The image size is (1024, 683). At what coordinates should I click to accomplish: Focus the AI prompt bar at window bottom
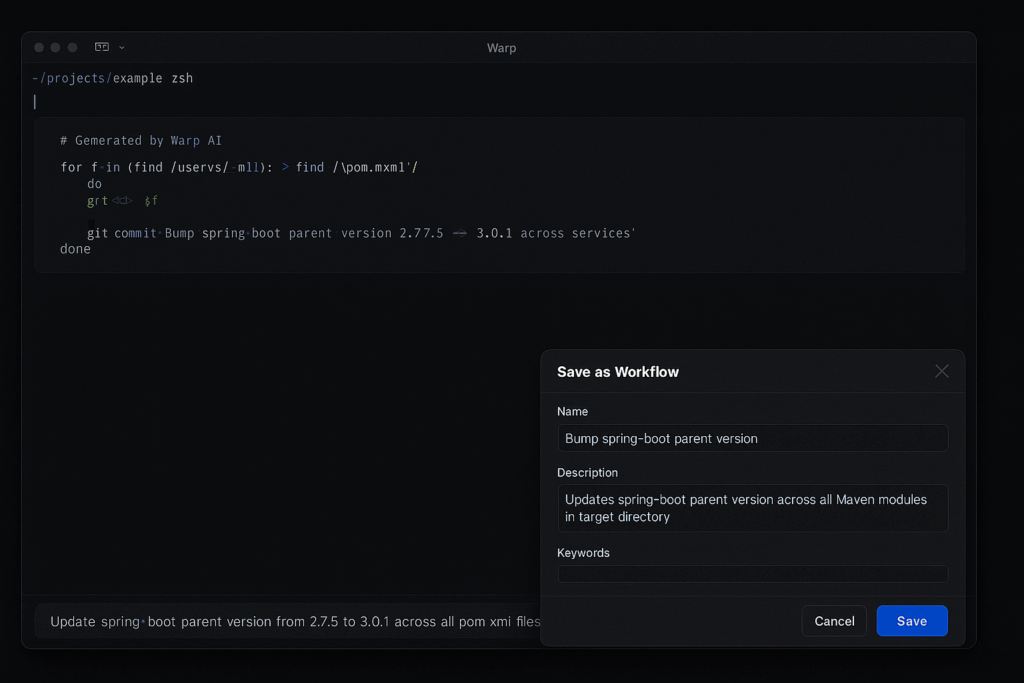[x=290, y=621]
